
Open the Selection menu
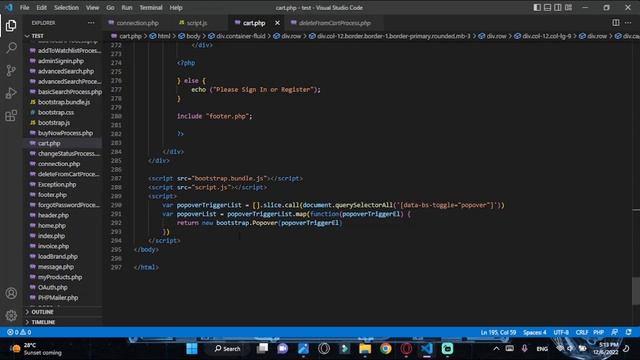[x=66, y=8]
